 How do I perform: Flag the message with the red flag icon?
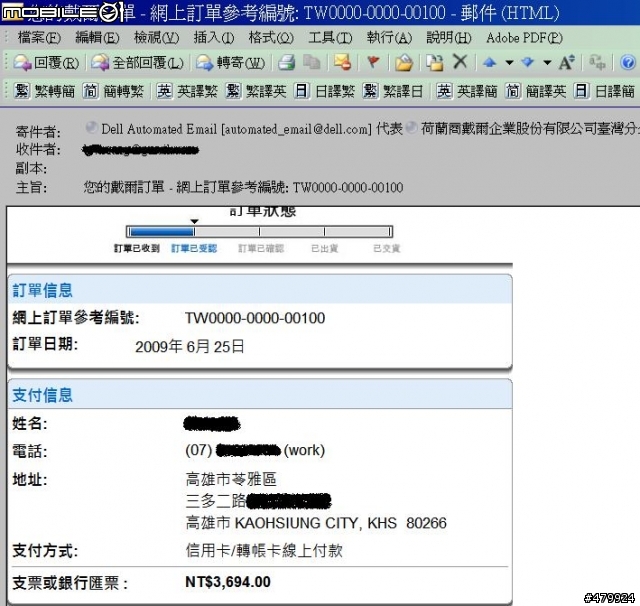pyautogui.click(x=373, y=62)
